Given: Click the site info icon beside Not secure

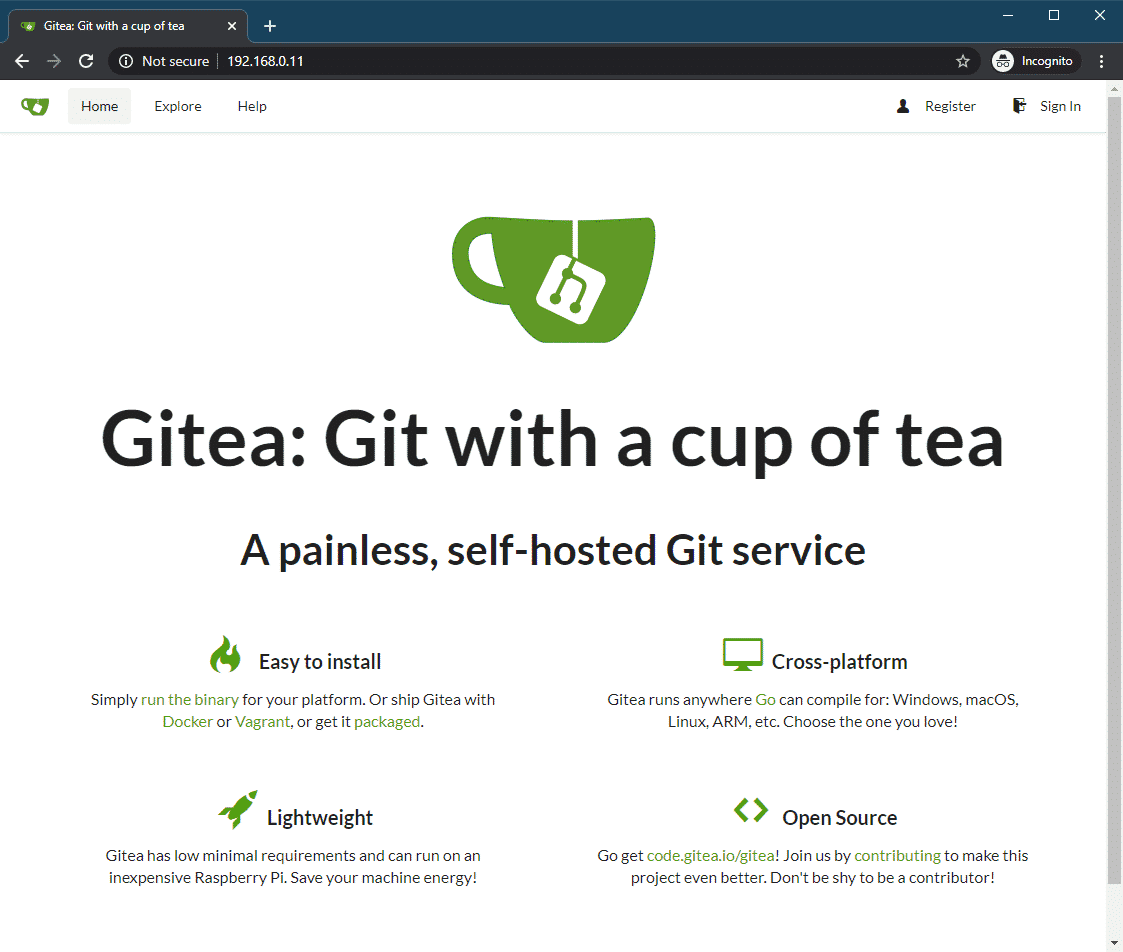Looking at the screenshot, I should [x=126, y=61].
